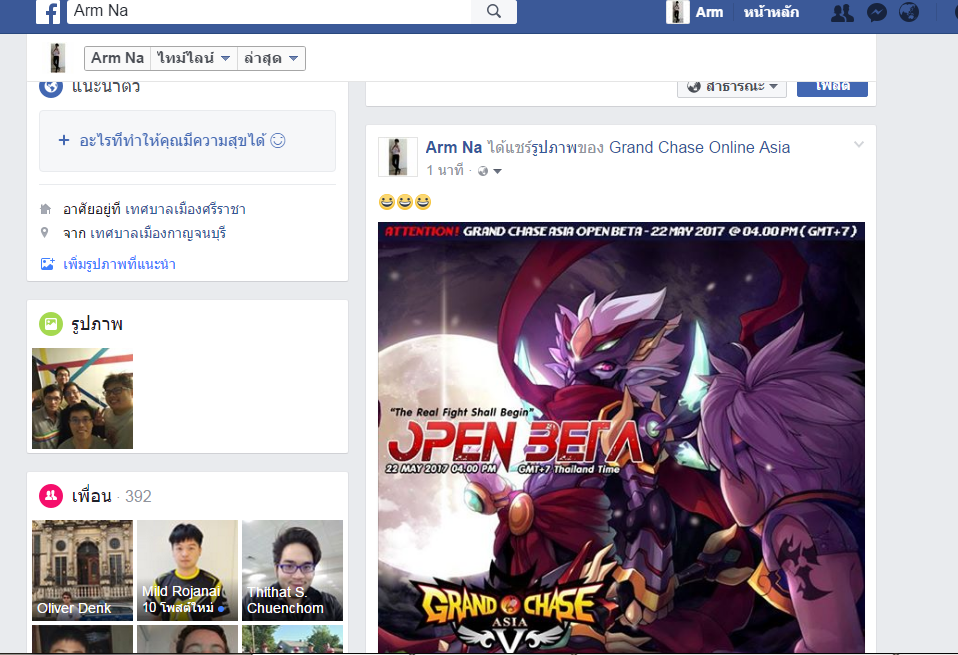Click the add featured photos icon
Screen dimensions: 958x655
47,264
